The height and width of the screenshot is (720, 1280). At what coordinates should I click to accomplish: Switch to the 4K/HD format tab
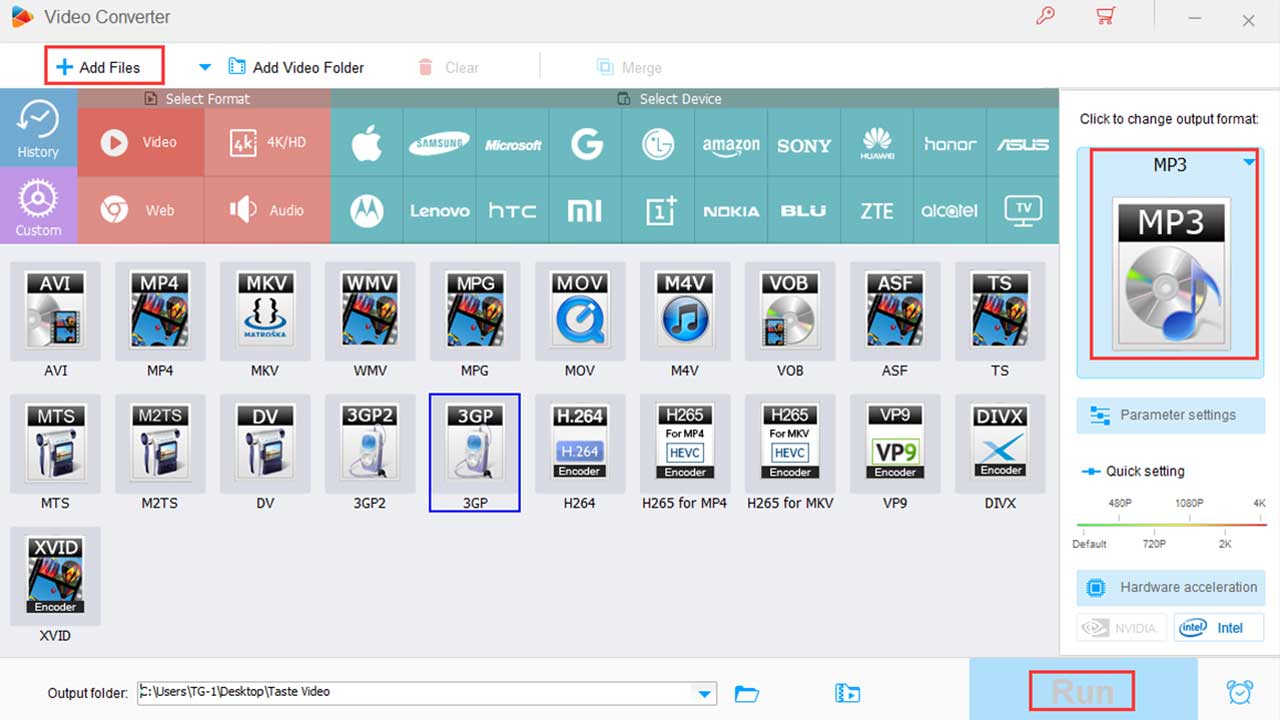click(268, 142)
